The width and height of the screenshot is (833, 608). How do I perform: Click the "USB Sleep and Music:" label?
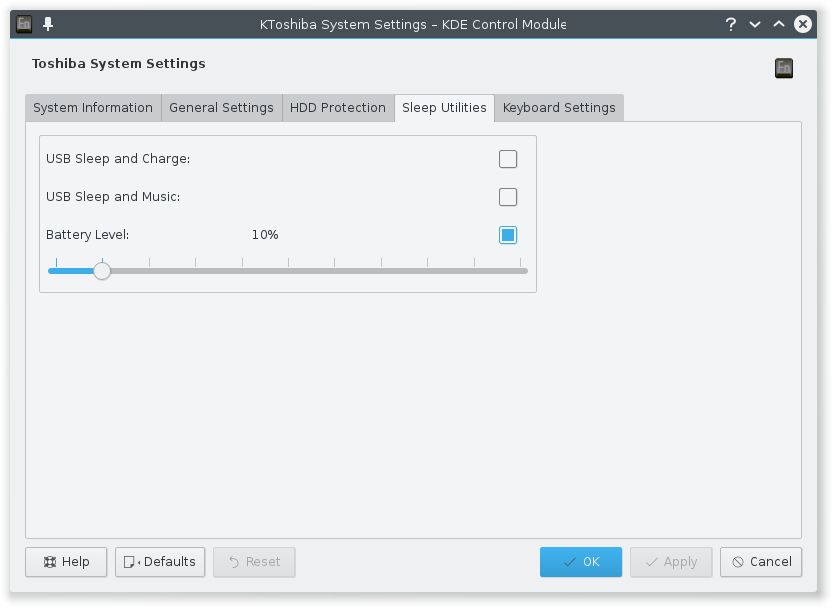tap(113, 197)
